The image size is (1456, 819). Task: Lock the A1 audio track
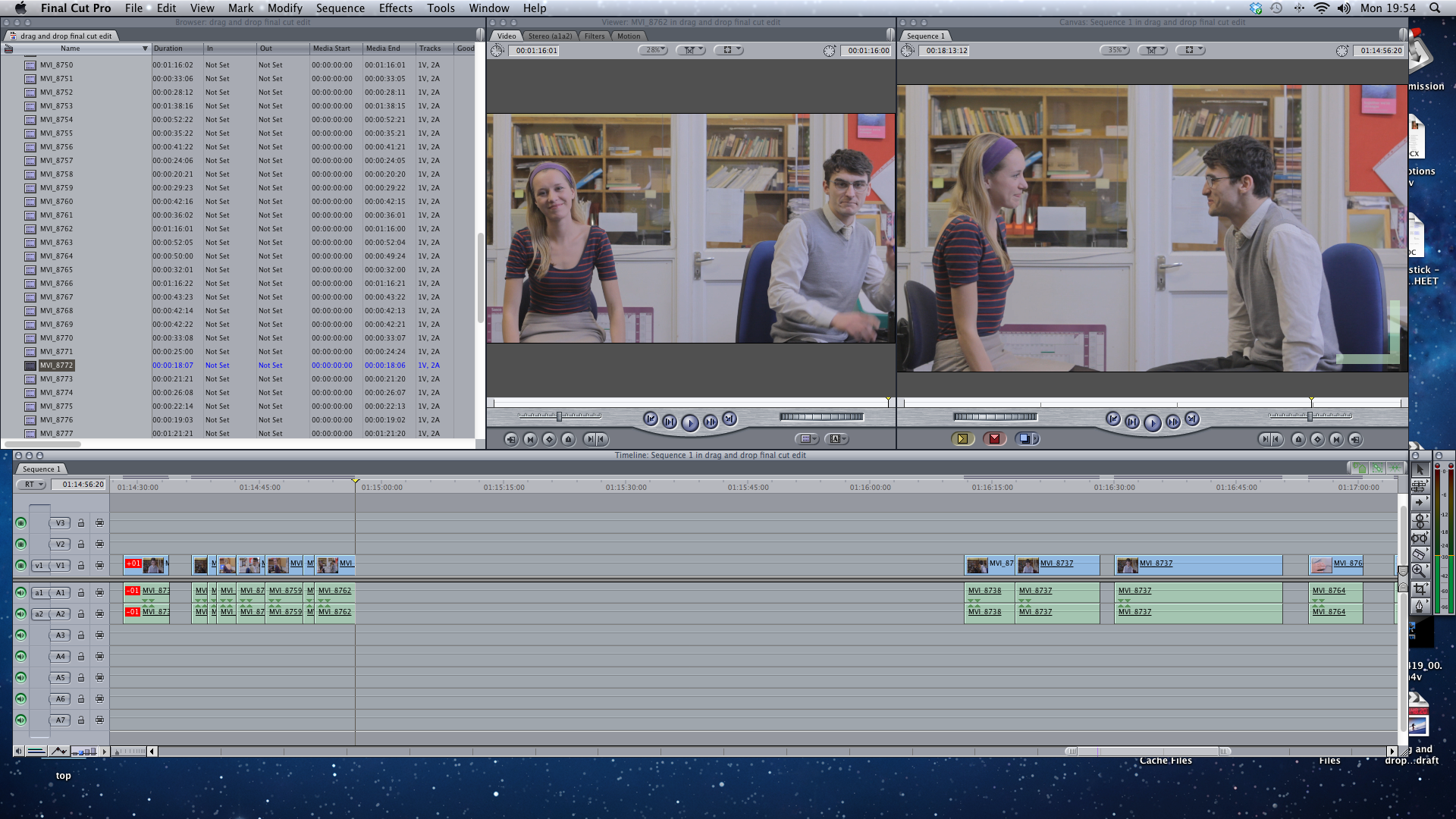click(81, 593)
